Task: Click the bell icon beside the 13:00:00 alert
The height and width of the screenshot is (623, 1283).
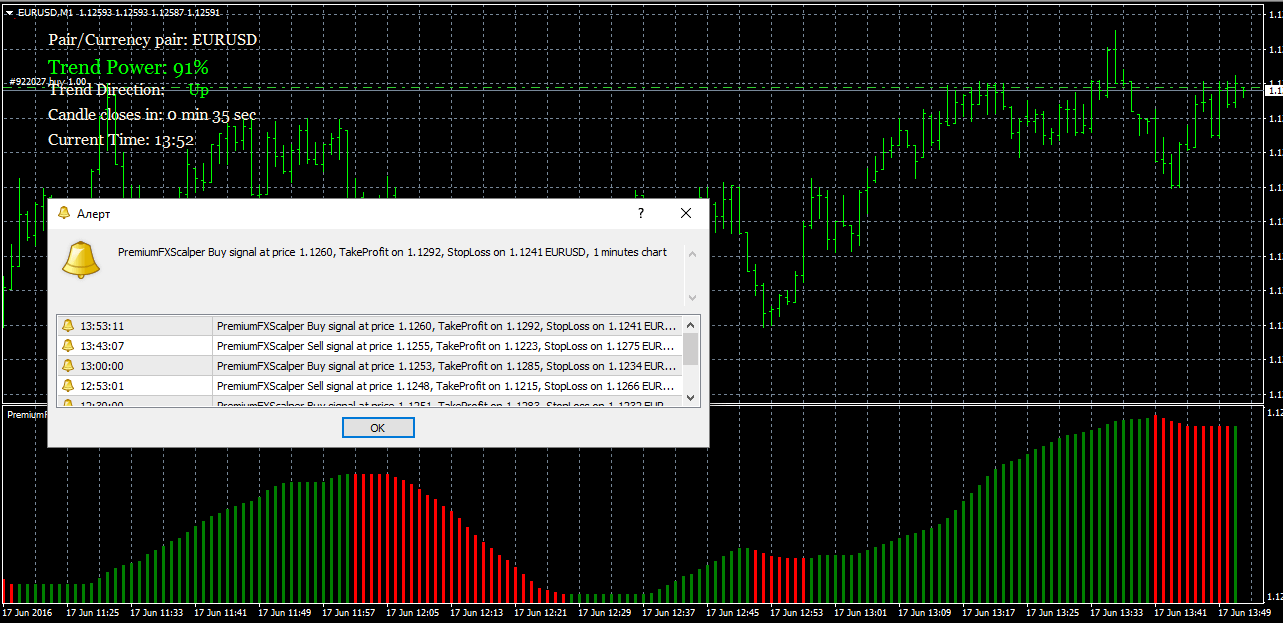Action: tap(68, 366)
